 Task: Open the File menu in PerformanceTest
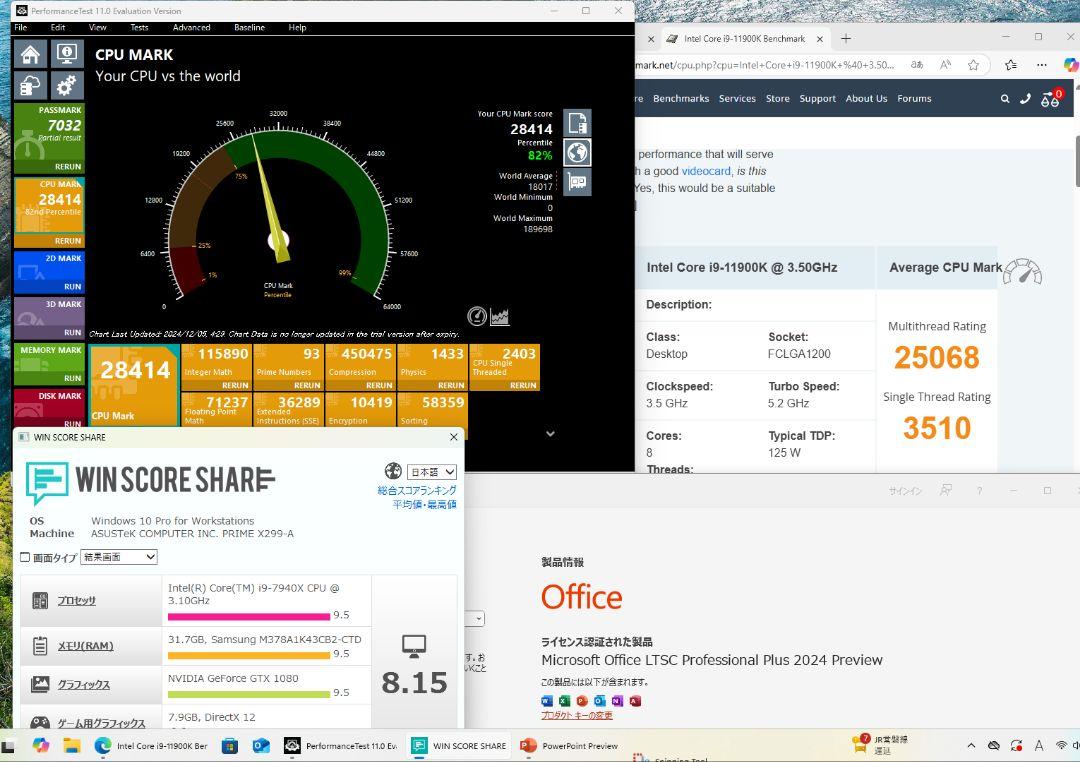click(21, 28)
